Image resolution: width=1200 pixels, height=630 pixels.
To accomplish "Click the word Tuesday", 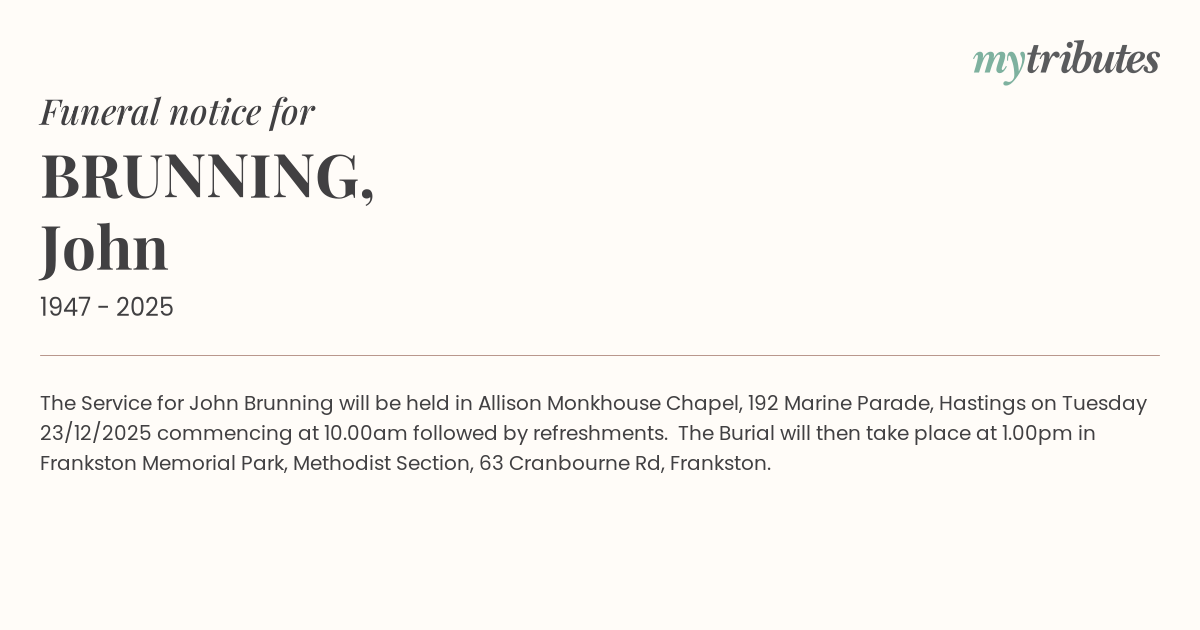I will click(x=1104, y=403).
